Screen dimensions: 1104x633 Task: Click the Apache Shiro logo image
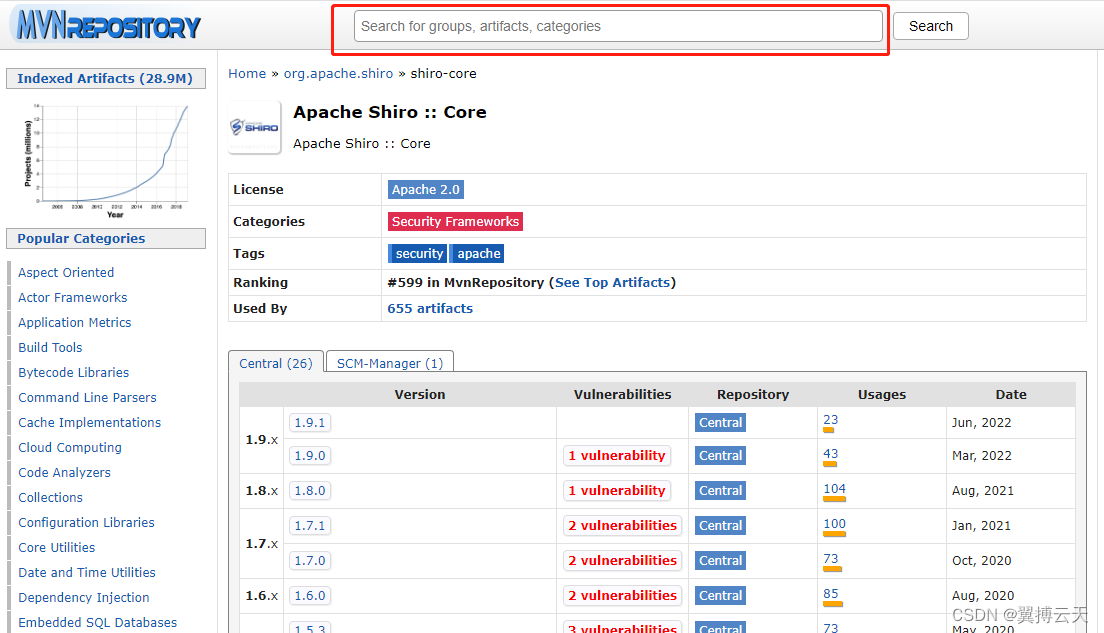tap(254, 127)
